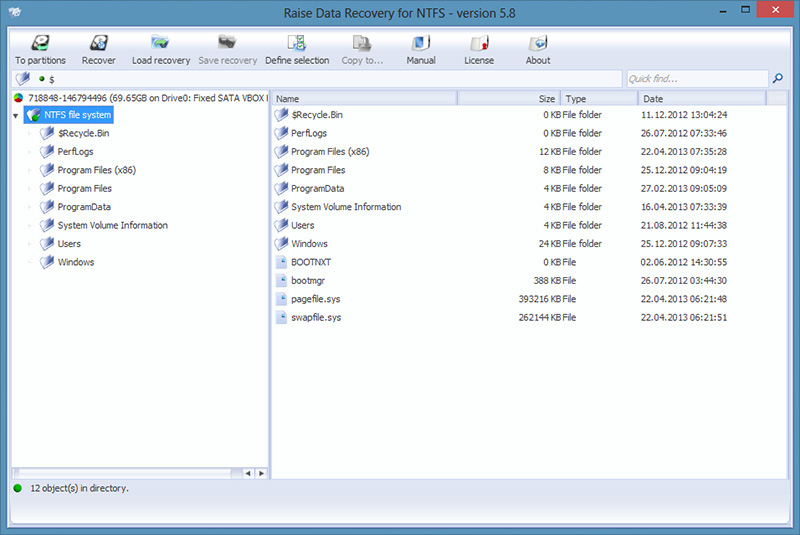Click the $Recycle.Bin folder icon in file list
Image resolution: width=800 pixels, height=535 pixels.
[x=281, y=115]
